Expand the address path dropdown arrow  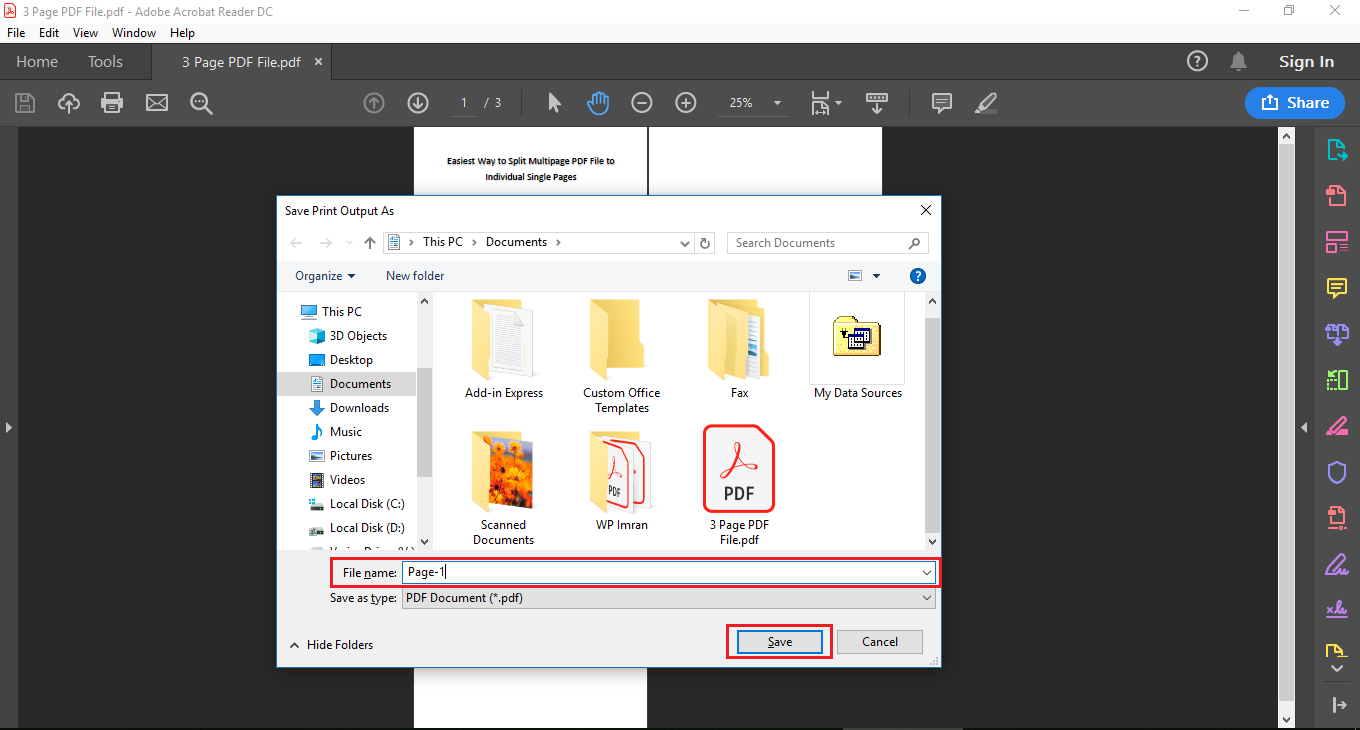point(685,243)
